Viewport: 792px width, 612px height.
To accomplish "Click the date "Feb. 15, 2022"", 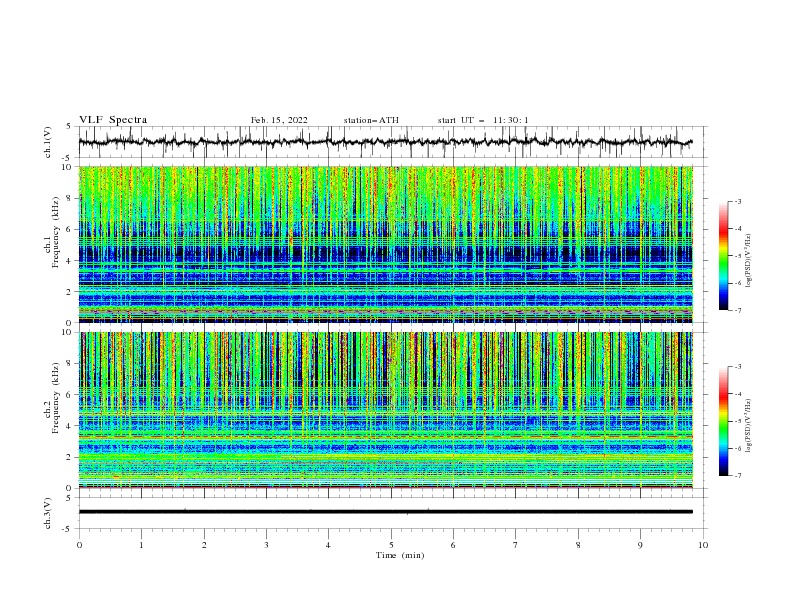I will click(x=279, y=120).
